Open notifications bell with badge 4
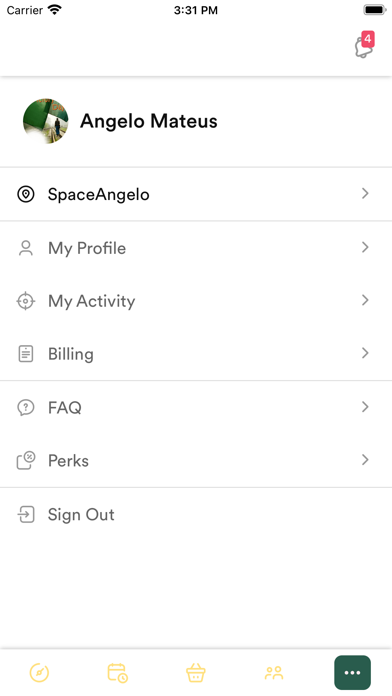392x696 pixels. (364, 45)
